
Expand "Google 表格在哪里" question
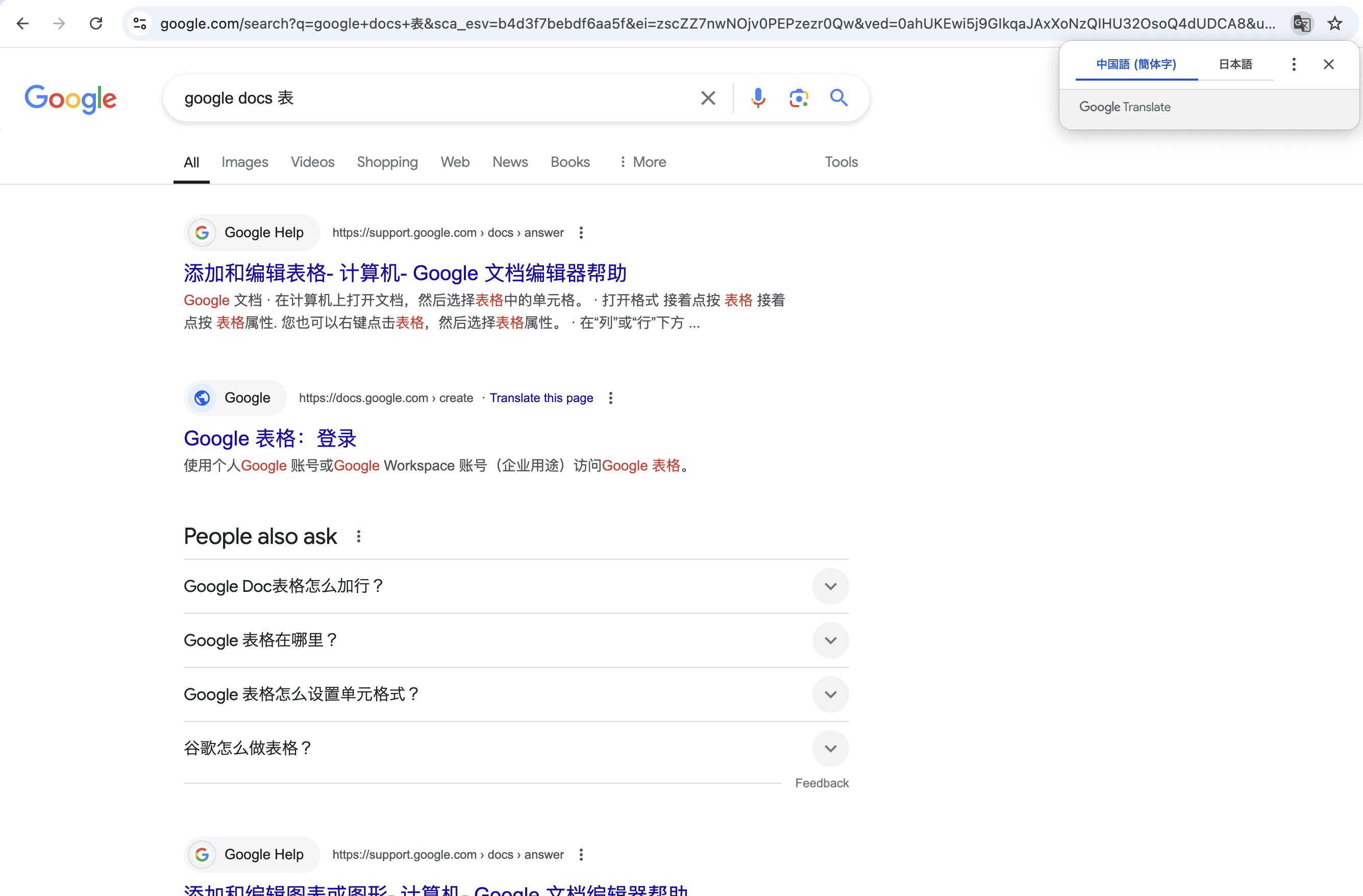[830, 640]
